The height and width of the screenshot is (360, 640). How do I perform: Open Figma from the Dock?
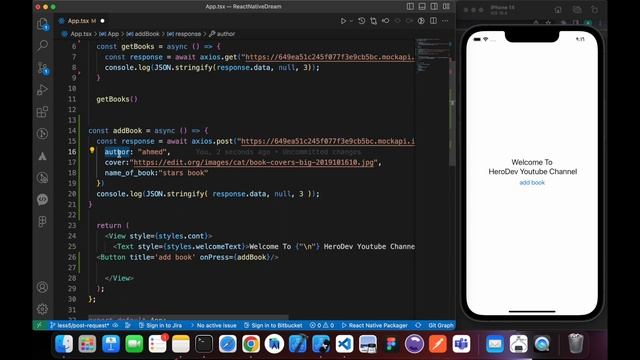391,344
